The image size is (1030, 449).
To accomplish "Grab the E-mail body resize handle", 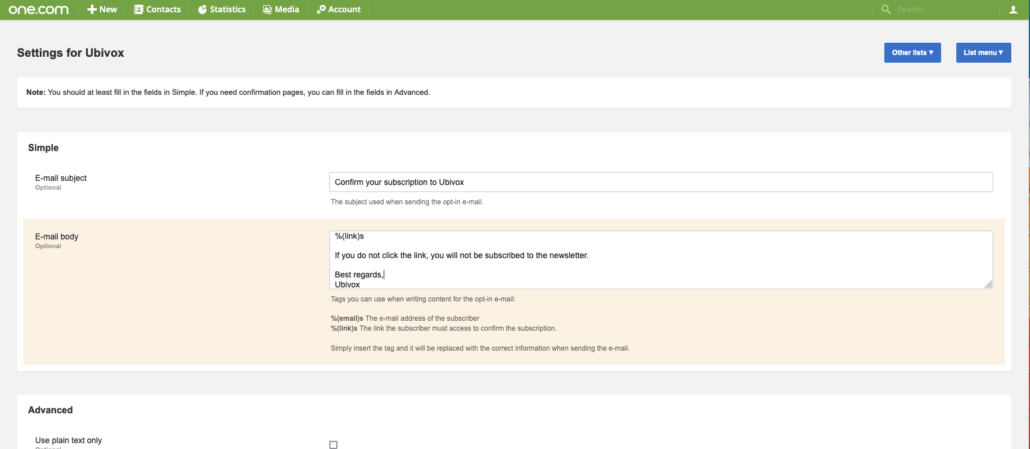I will click(989, 284).
